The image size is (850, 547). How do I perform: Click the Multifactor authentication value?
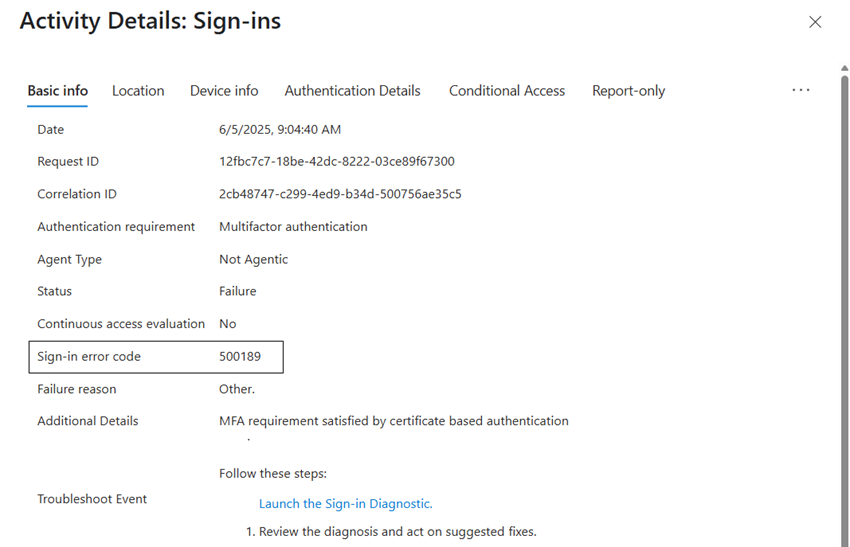pos(293,227)
